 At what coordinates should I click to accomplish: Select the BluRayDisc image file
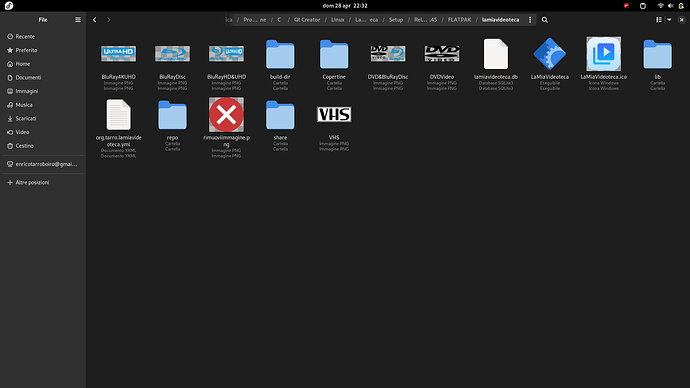[x=172, y=54]
